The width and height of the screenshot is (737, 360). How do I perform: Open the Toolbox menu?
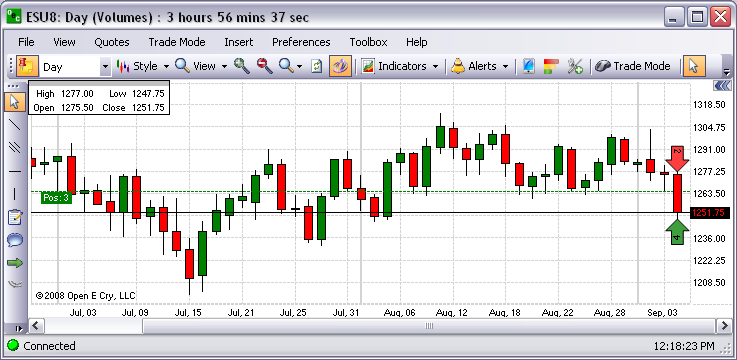point(368,42)
